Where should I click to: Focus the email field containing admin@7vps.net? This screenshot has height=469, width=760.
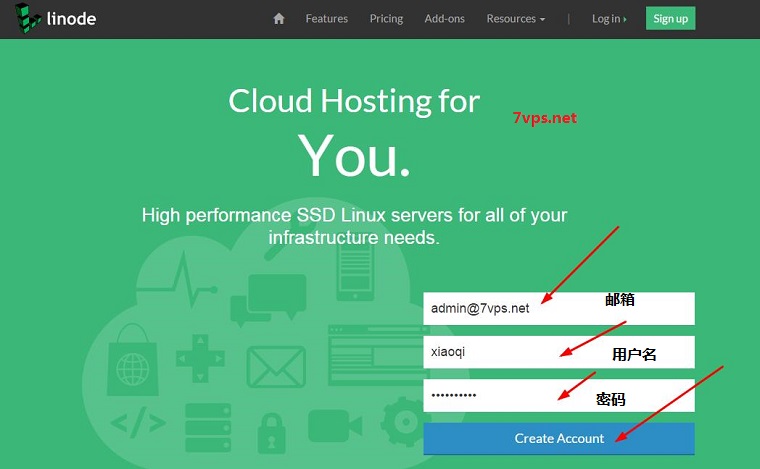[x=559, y=308]
